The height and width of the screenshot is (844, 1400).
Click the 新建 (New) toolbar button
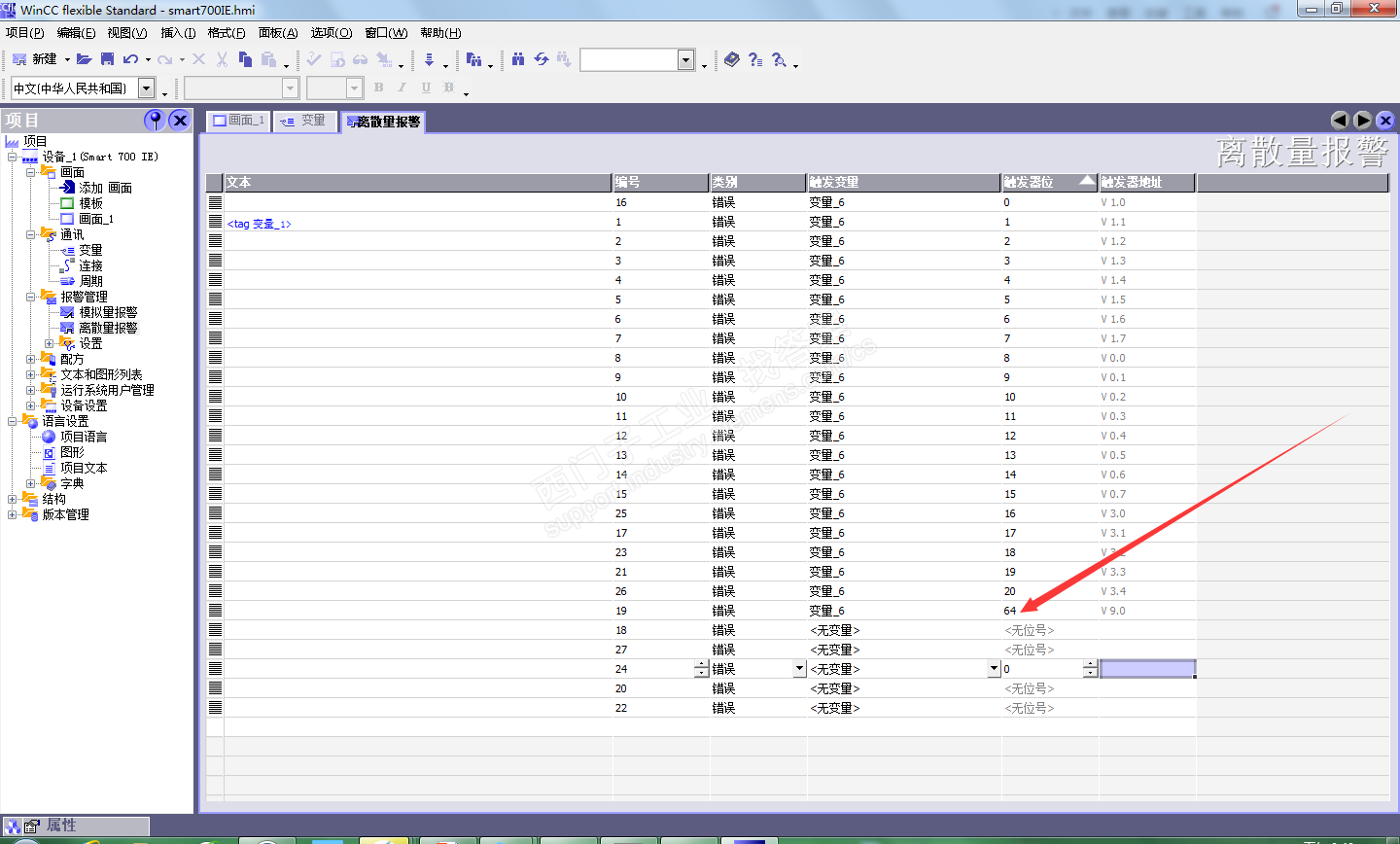click(x=34, y=59)
